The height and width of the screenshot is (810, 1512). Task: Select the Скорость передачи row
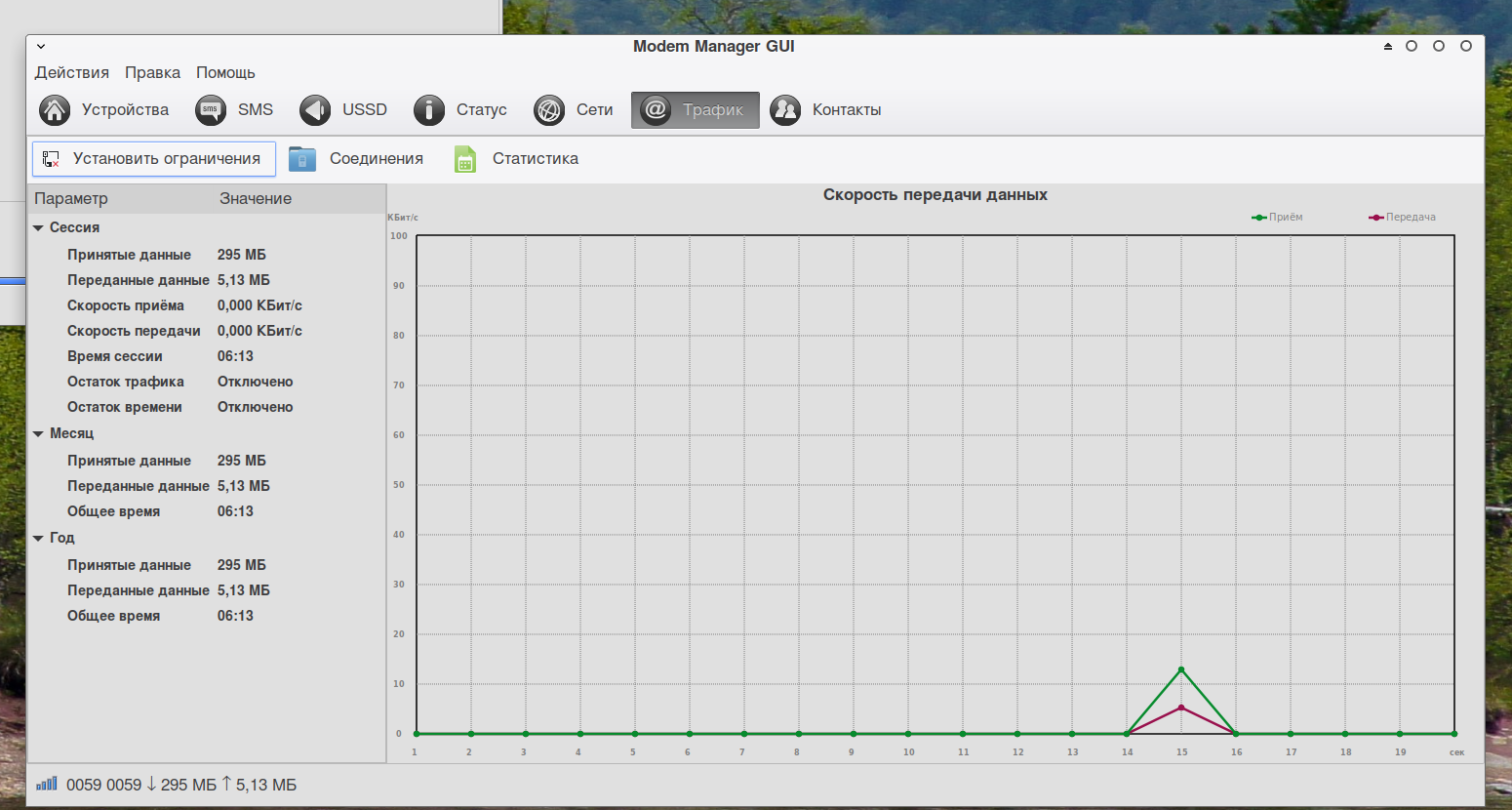207,331
